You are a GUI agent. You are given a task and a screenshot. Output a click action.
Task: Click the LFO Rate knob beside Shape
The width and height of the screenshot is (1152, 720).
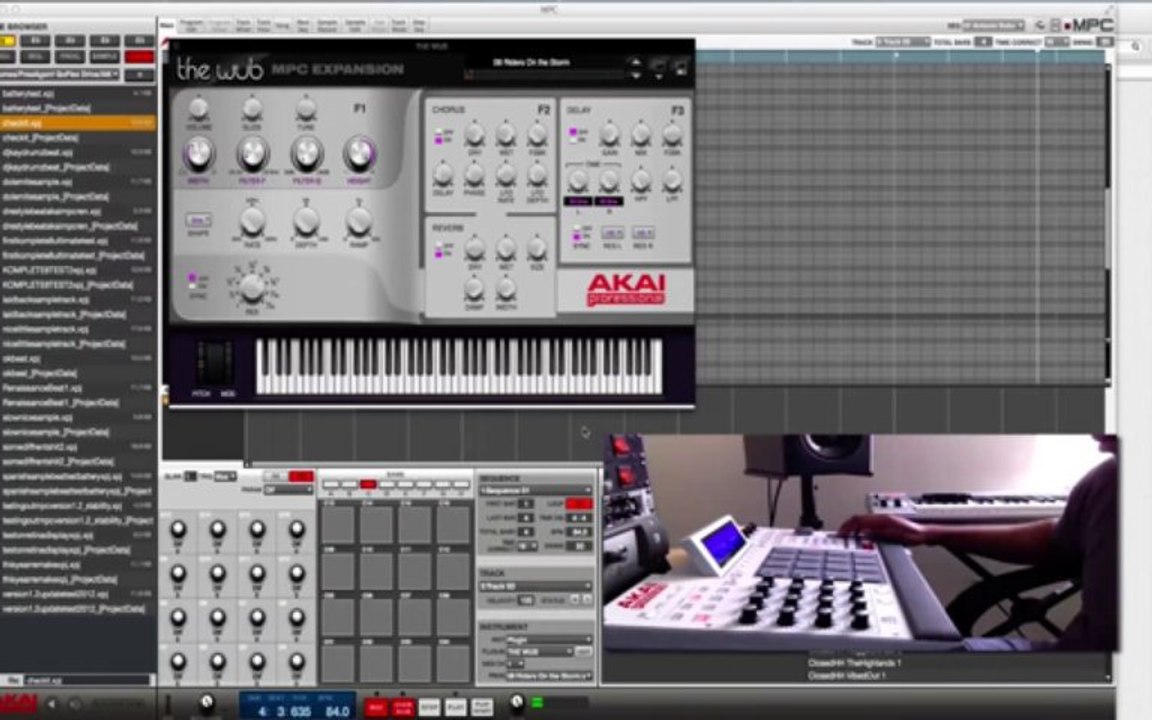point(252,220)
